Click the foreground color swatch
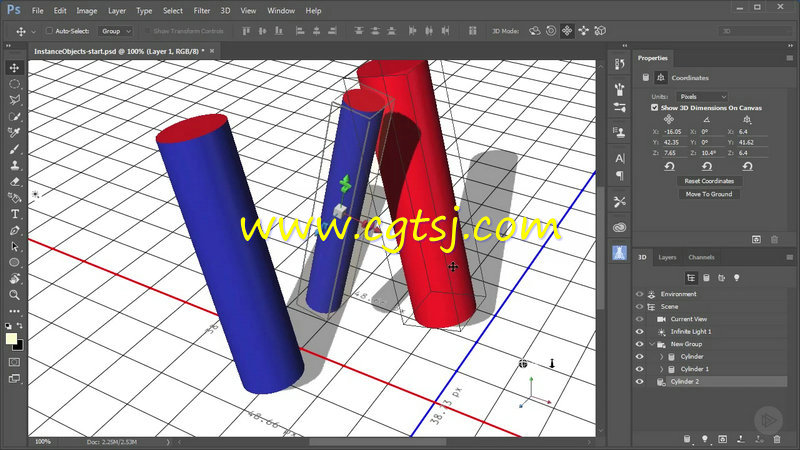The image size is (800, 450). [11, 339]
